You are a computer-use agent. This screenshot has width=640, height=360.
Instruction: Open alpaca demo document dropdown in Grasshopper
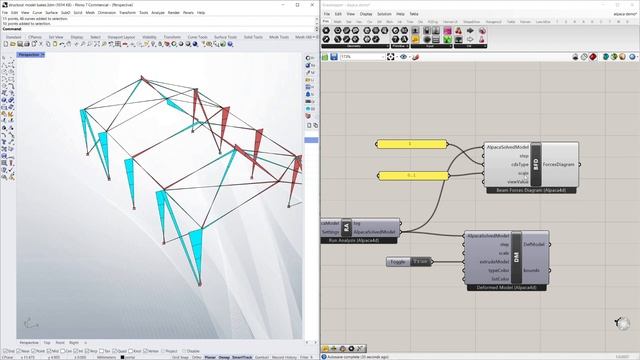tap(625, 14)
